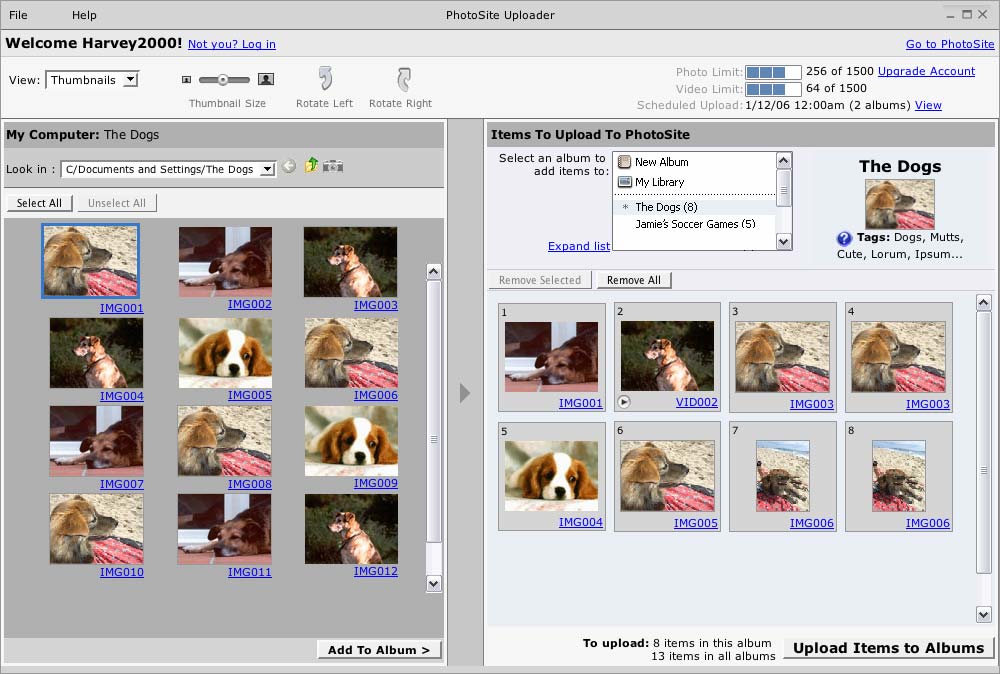Select upload item 8 thumbnail
Viewport: 1000px width, 674px height.
click(x=899, y=476)
